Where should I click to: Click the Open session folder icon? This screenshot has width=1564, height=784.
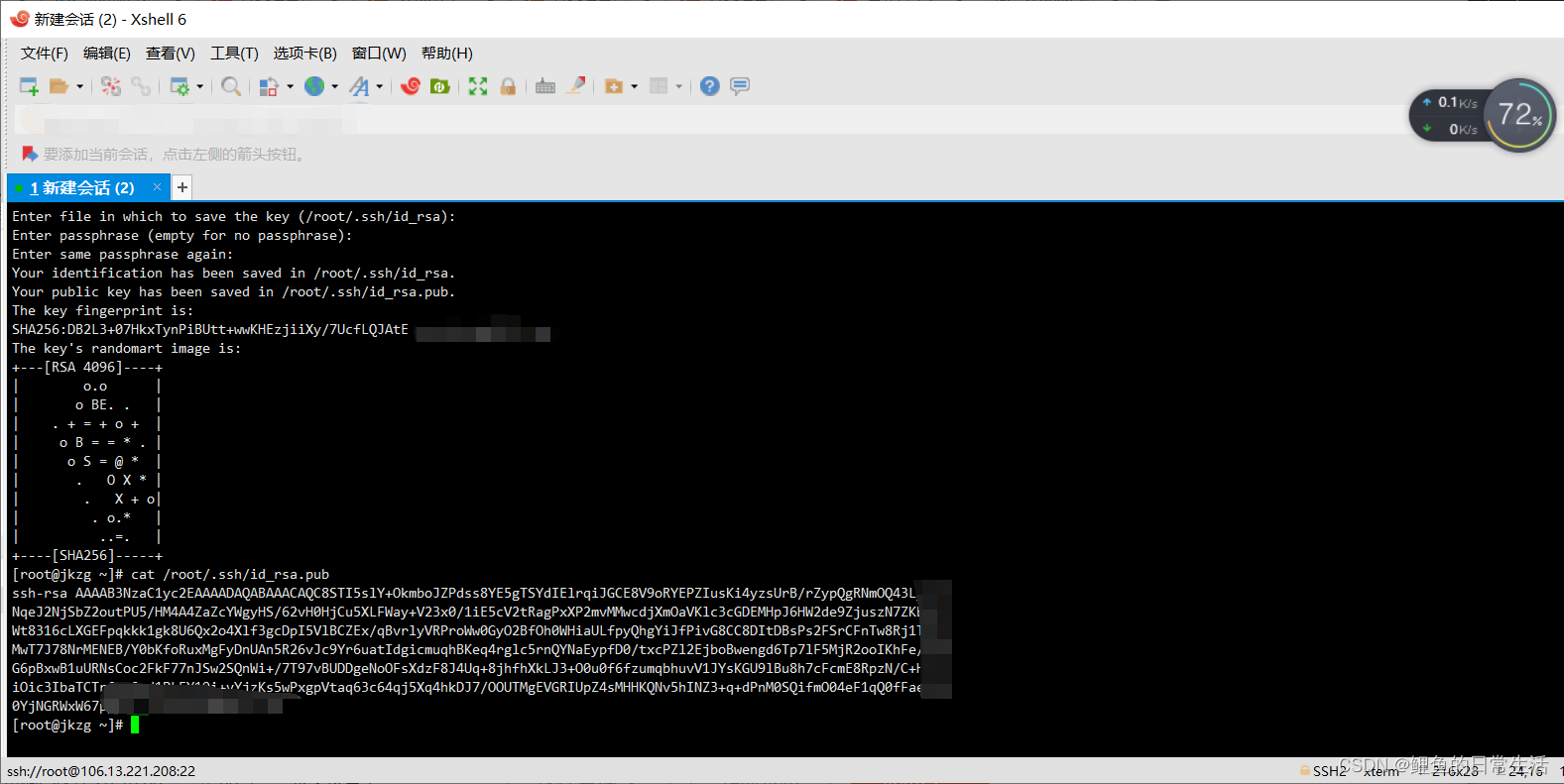(59, 86)
